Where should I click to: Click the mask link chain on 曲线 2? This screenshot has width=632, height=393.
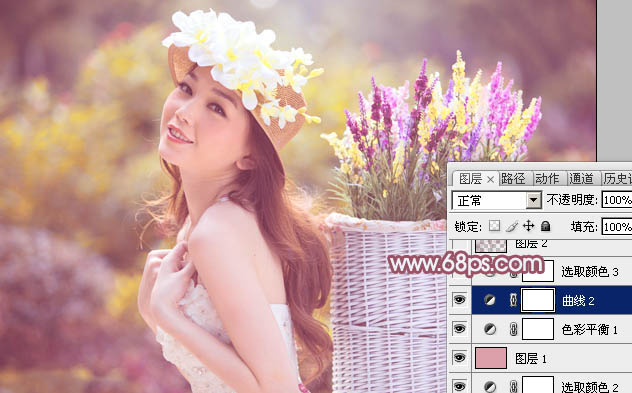click(513, 300)
